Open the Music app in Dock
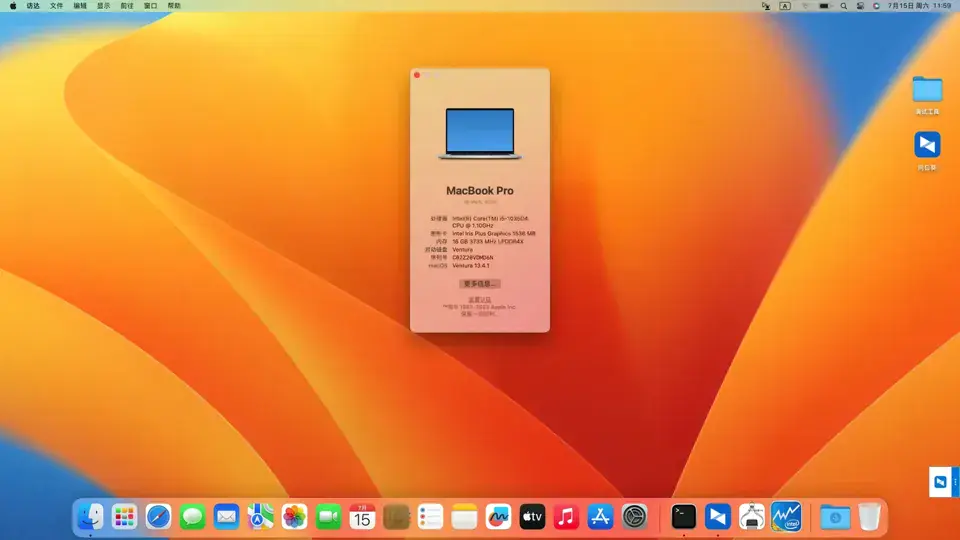The width and height of the screenshot is (960, 540). click(x=566, y=517)
